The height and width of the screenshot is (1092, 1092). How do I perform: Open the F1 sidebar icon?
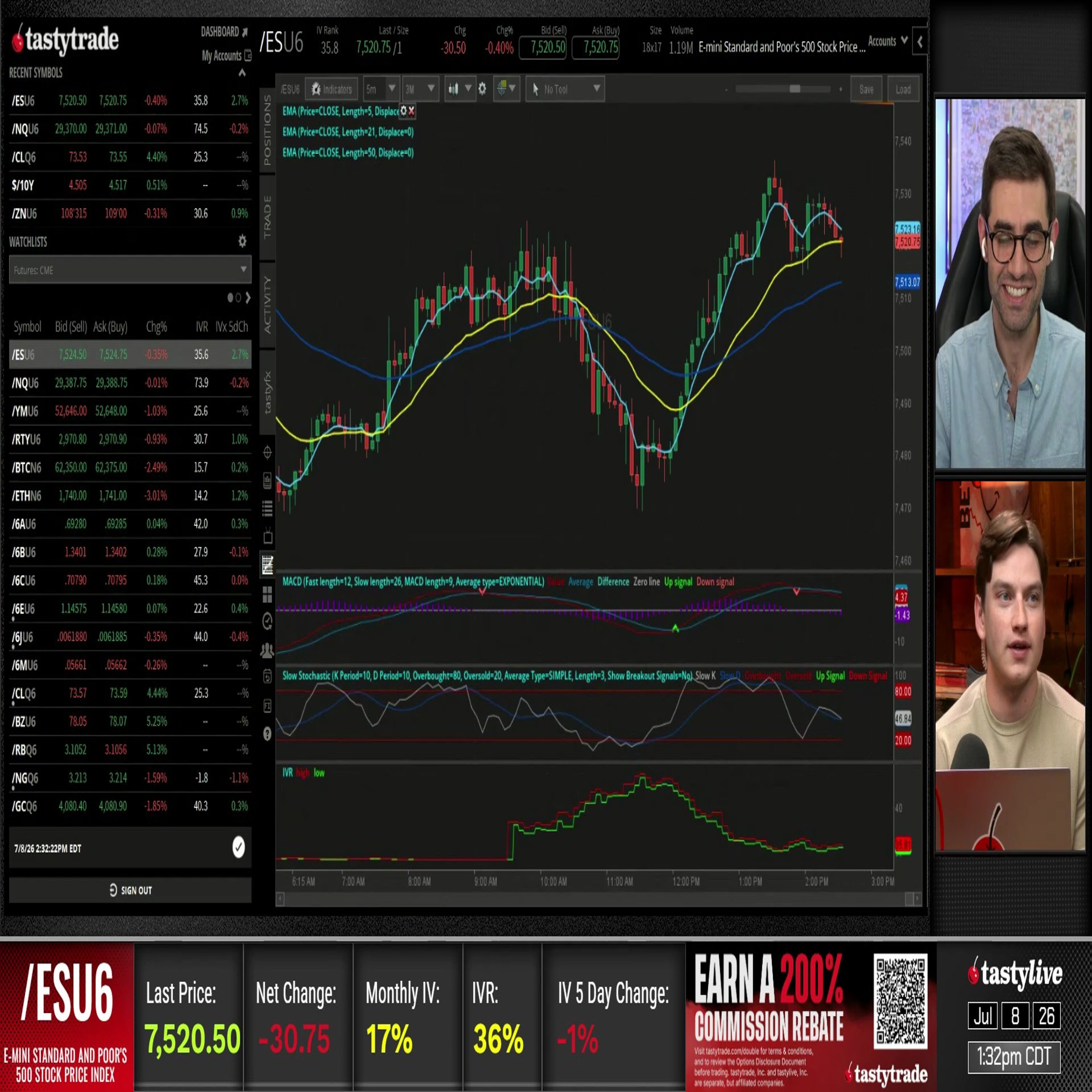click(x=267, y=705)
